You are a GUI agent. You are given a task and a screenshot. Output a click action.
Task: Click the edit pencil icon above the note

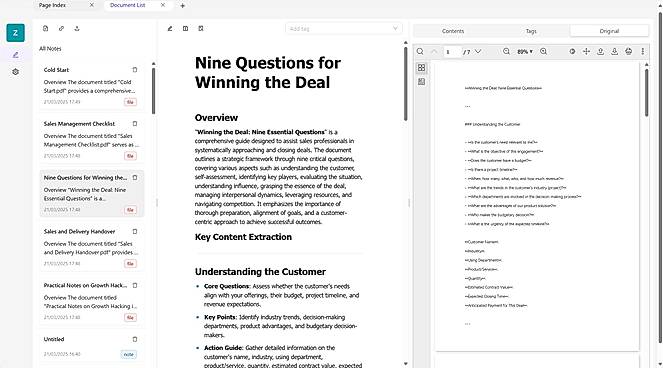(x=170, y=28)
